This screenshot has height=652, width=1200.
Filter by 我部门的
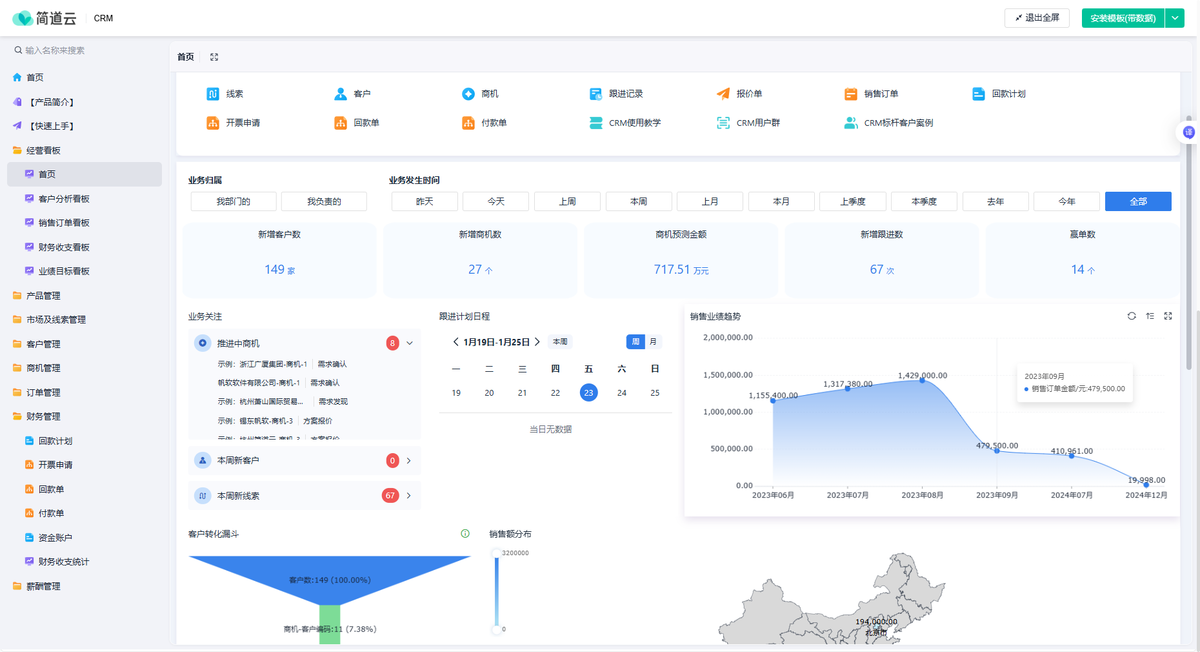click(x=233, y=202)
